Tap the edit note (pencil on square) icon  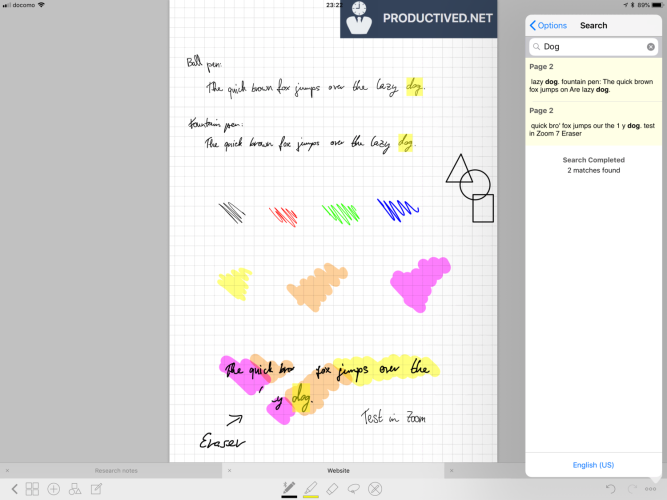tap(96, 489)
